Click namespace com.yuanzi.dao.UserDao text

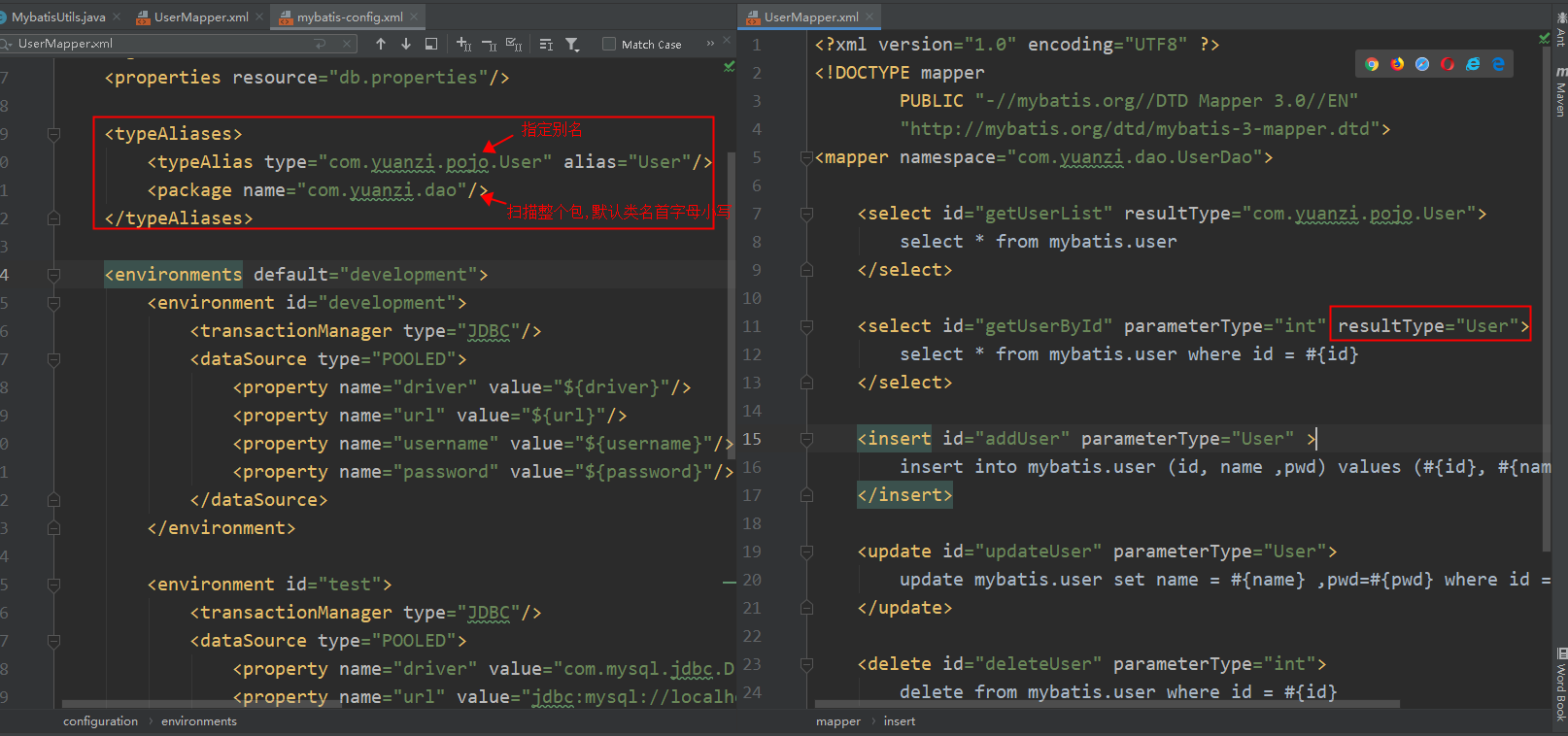click(x=1135, y=157)
